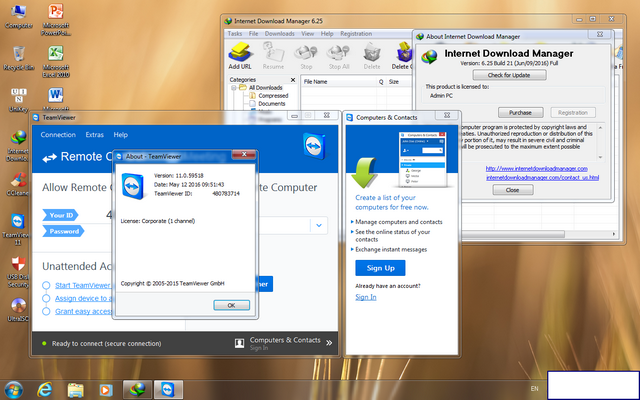Click the blue Sign Up button
Screen dimensions: 640x400
click(x=380, y=268)
